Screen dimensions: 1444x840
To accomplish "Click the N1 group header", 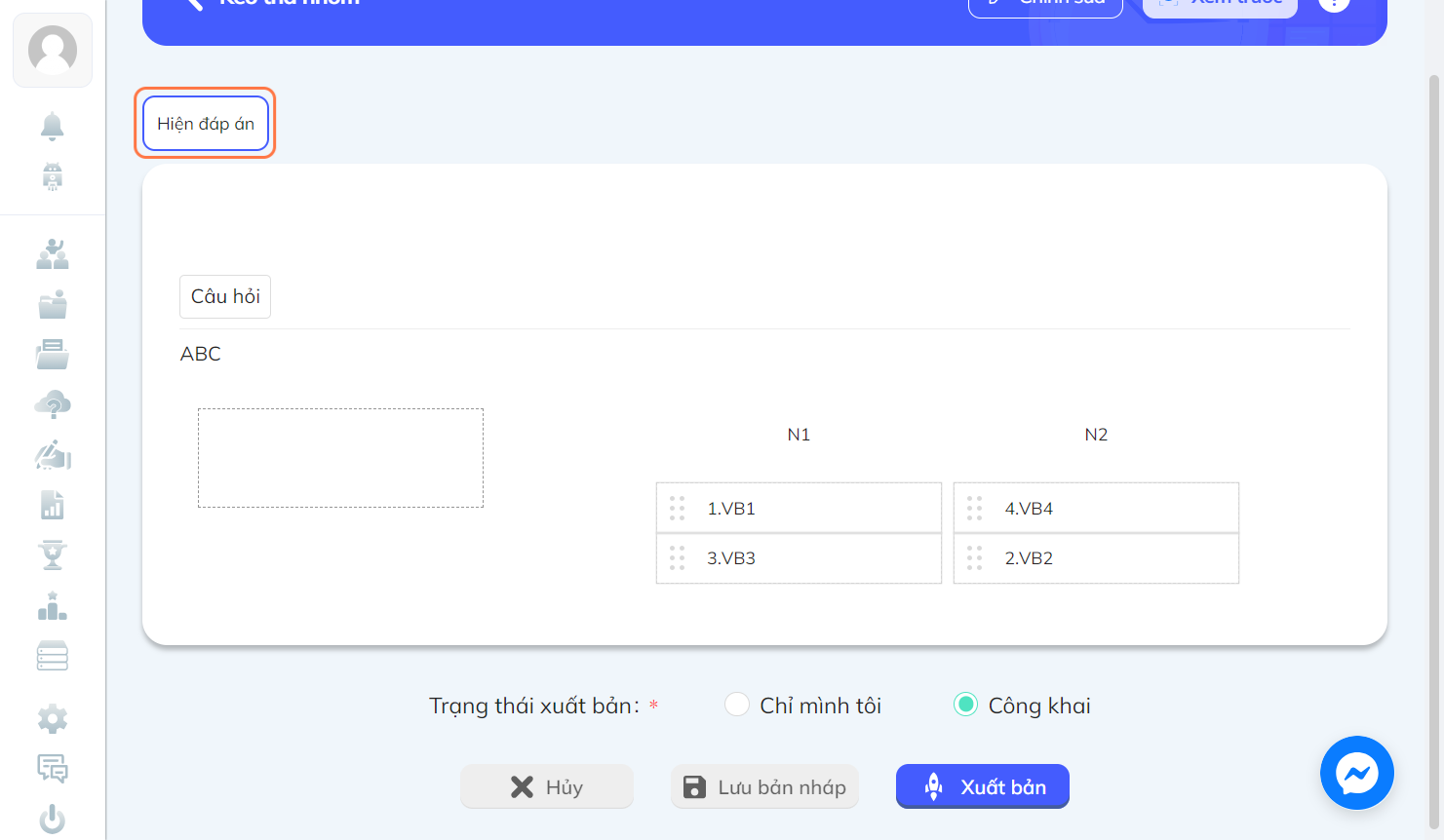I will [x=799, y=435].
